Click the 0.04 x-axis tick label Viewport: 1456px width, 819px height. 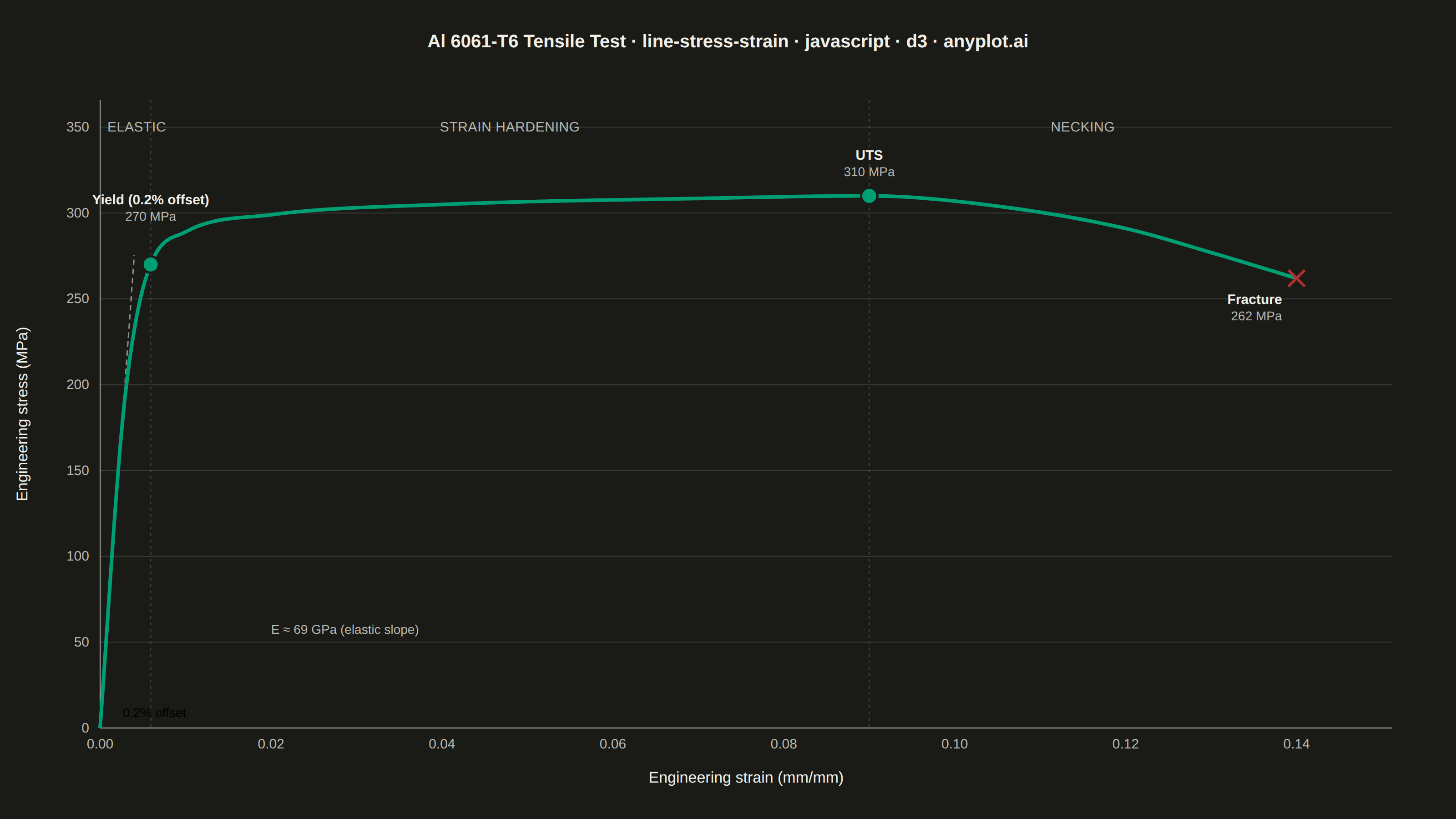pyautogui.click(x=441, y=744)
